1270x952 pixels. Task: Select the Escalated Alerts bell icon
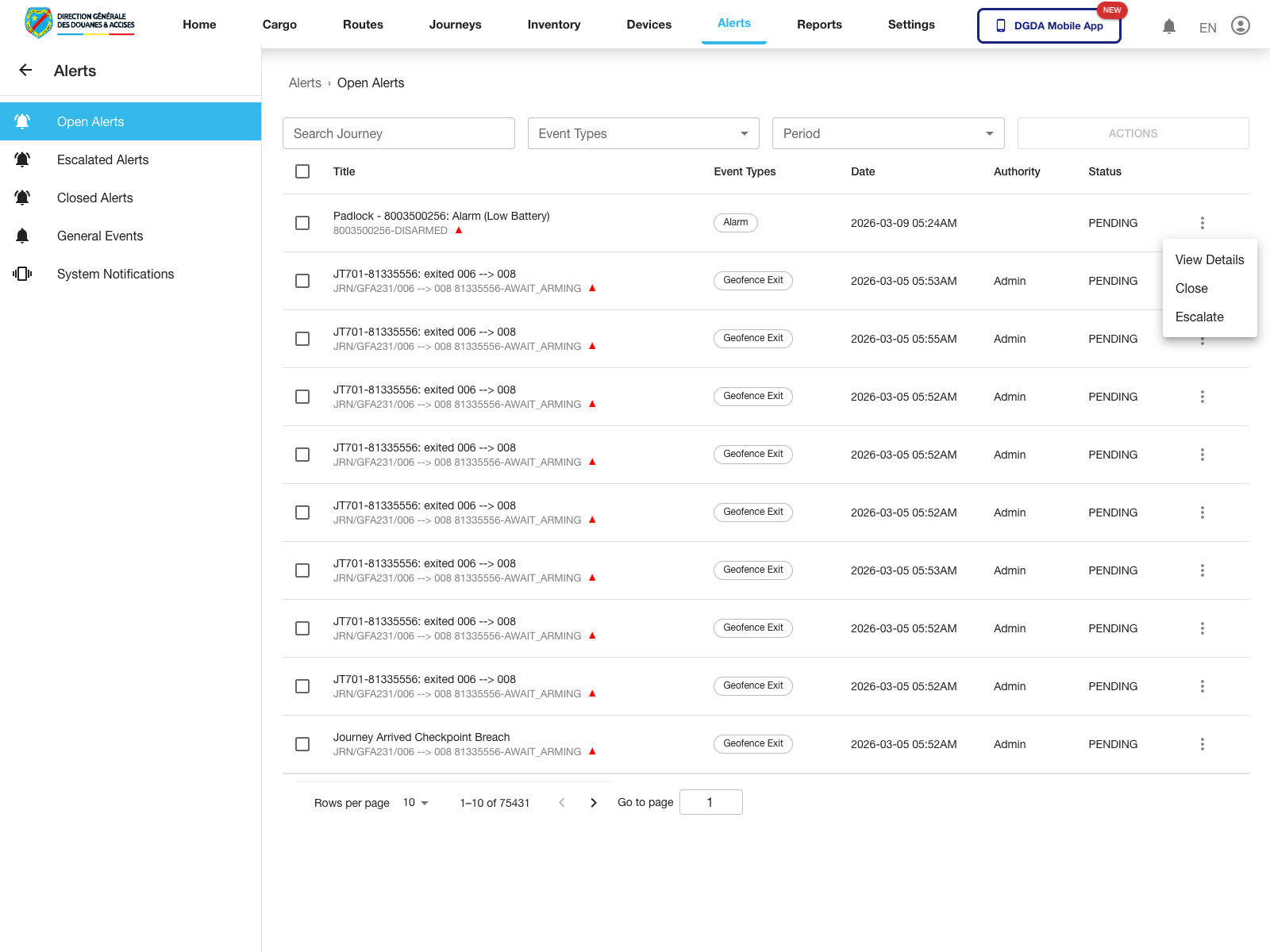pyautogui.click(x=22, y=159)
